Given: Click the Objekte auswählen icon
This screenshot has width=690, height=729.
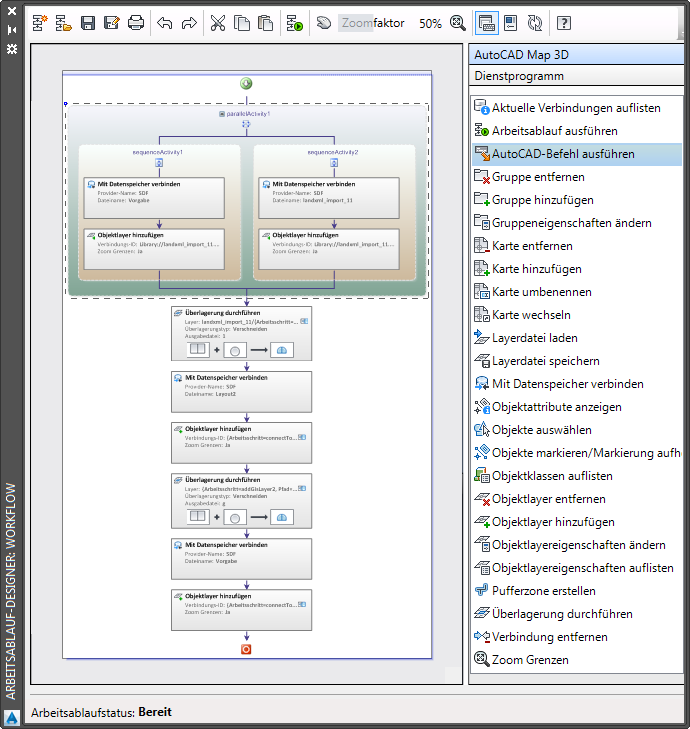Looking at the screenshot, I should 482,429.
